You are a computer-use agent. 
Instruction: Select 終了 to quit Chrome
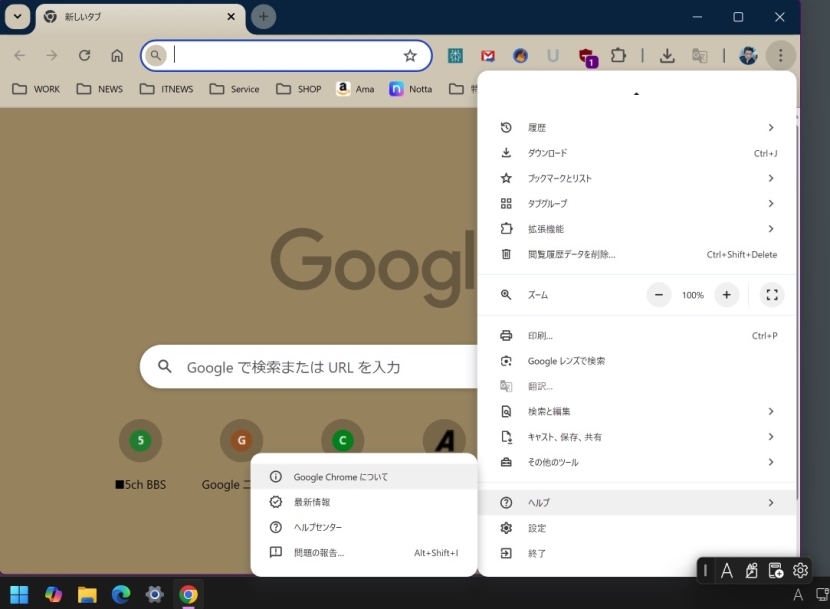pyautogui.click(x=637, y=553)
